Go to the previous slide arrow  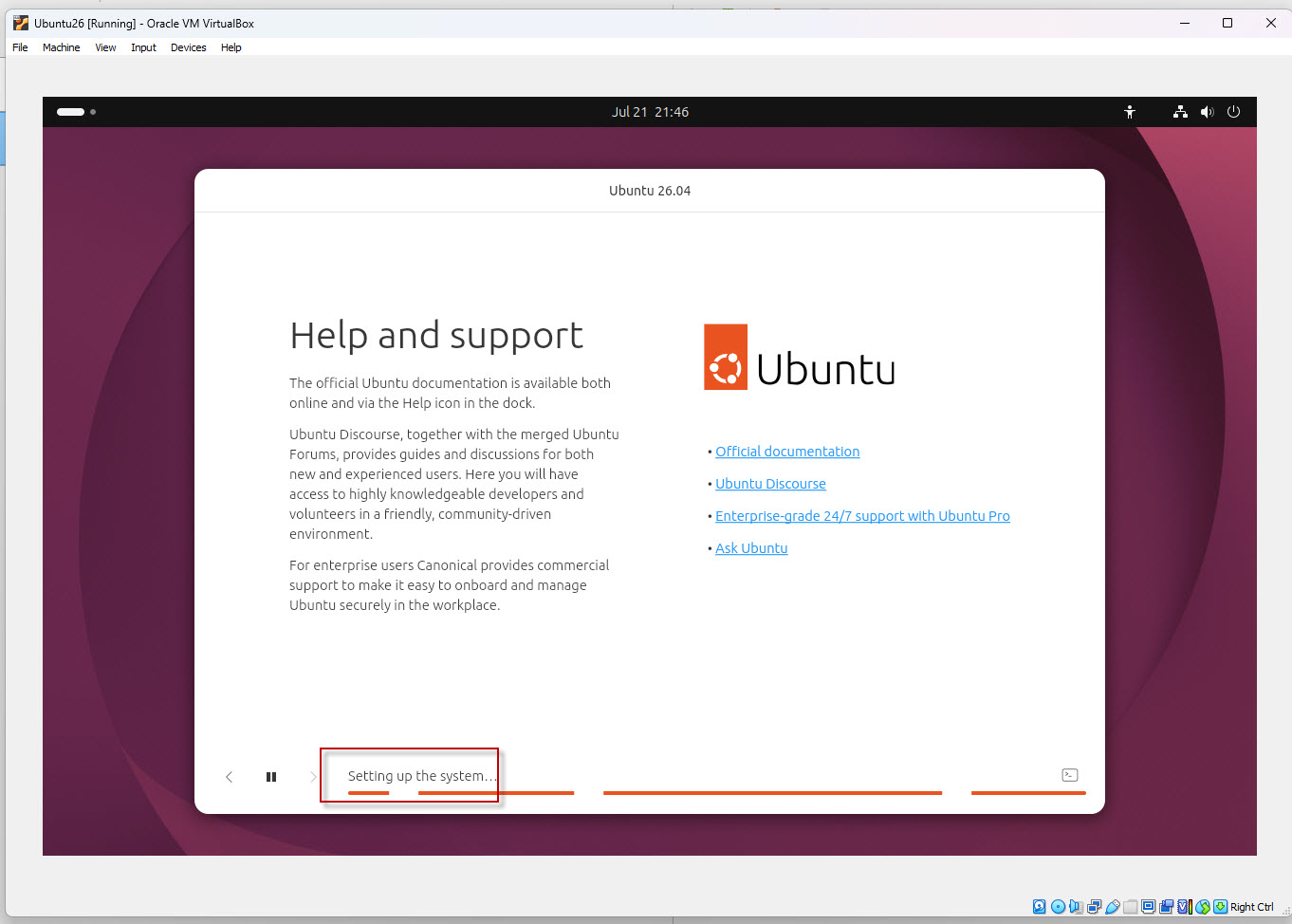point(229,777)
